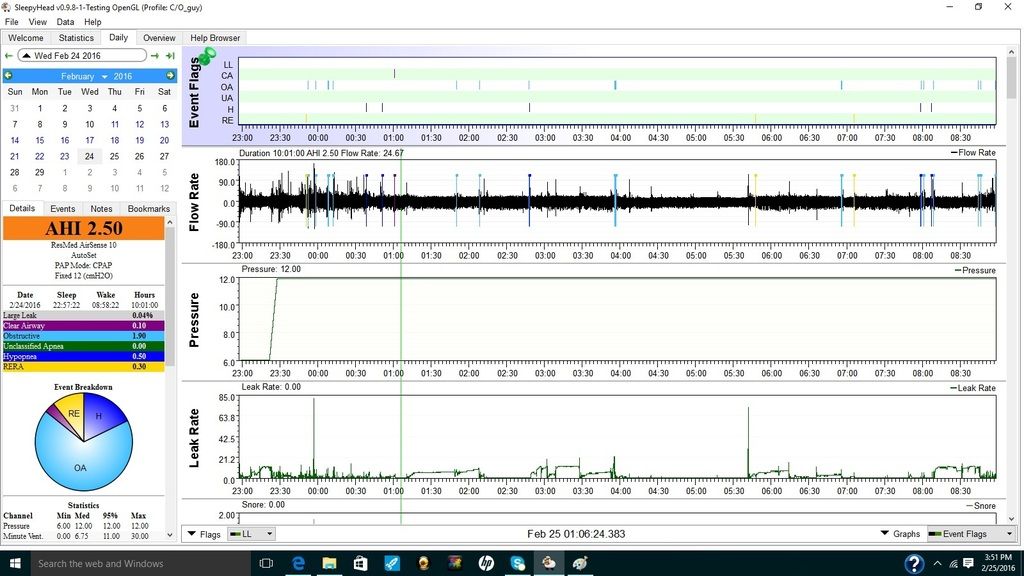Select the SleepyHead sheep taskbar icon

click(x=549, y=563)
